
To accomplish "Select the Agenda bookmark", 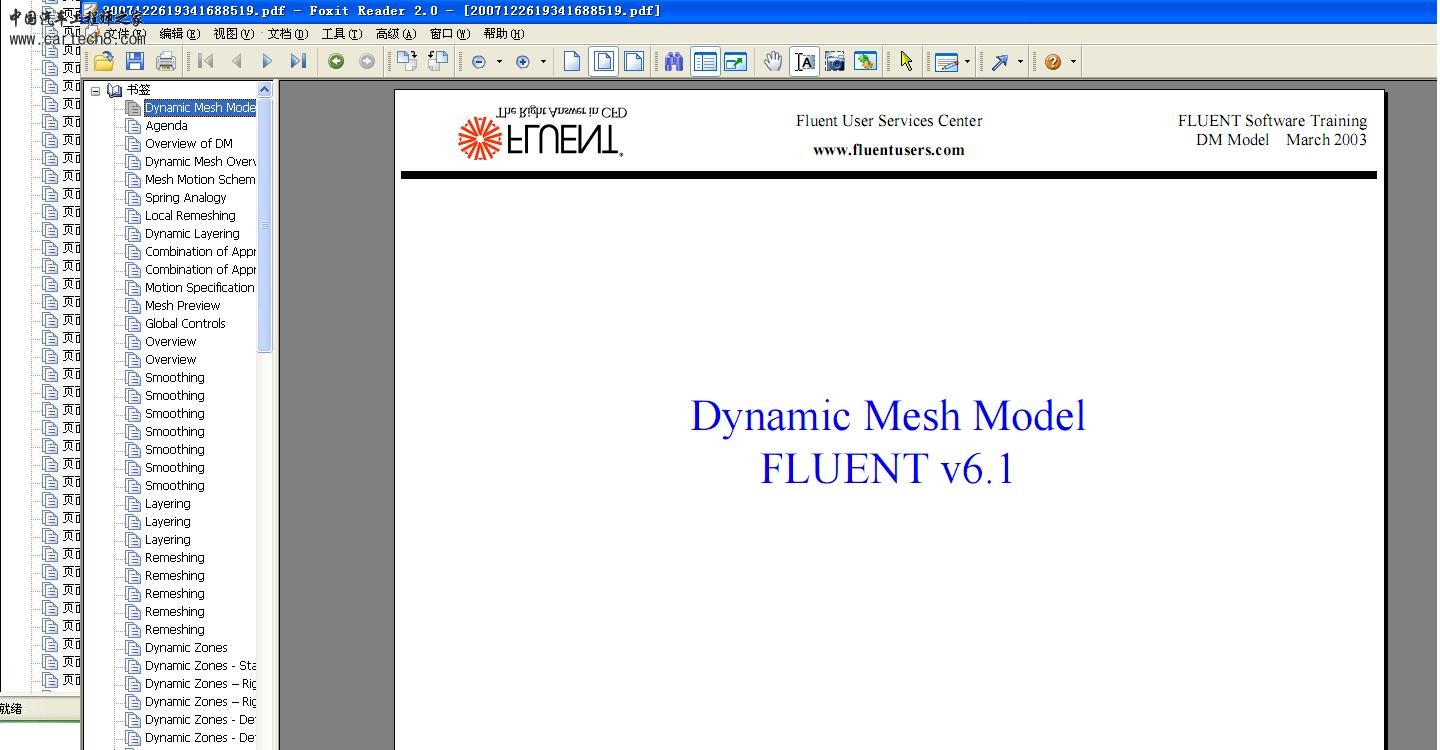I will click(166, 126).
